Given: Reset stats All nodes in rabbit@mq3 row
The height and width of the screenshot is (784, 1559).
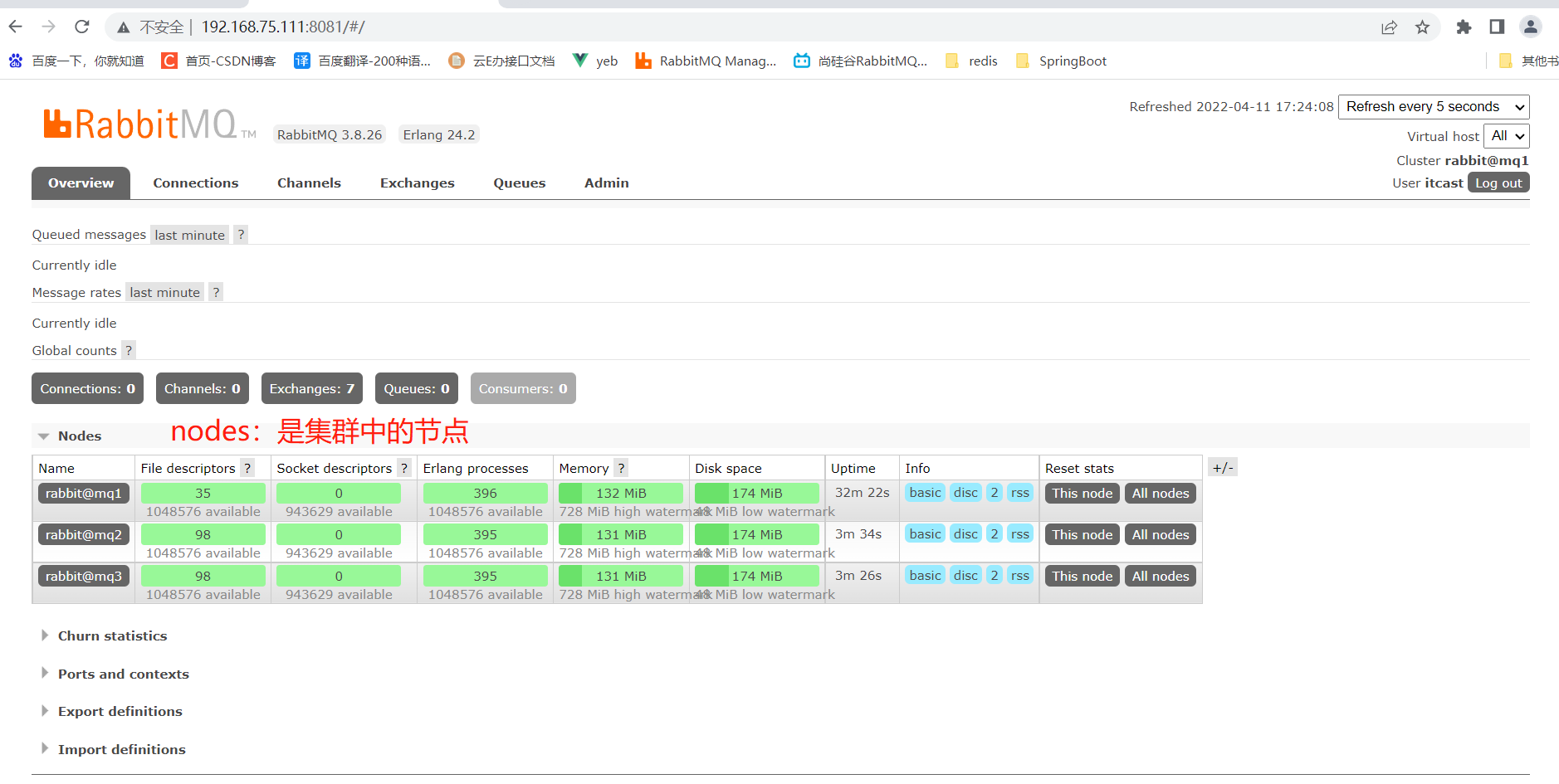Looking at the screenshot, I should 1161,577.
